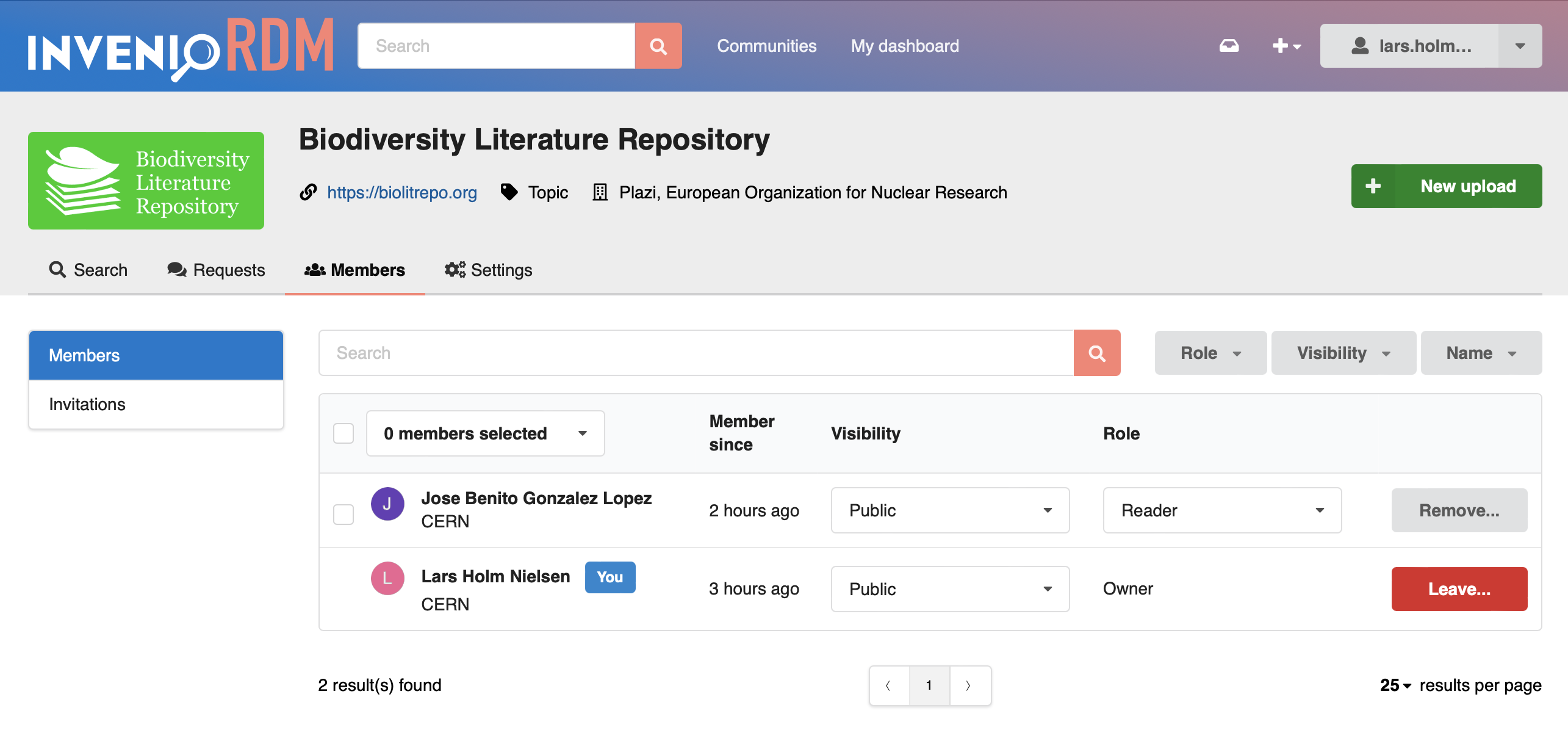This screenshot has height=752, width=1568.
Task: Toggle the select-all members checkbox
Action: [x=343, y=433]
